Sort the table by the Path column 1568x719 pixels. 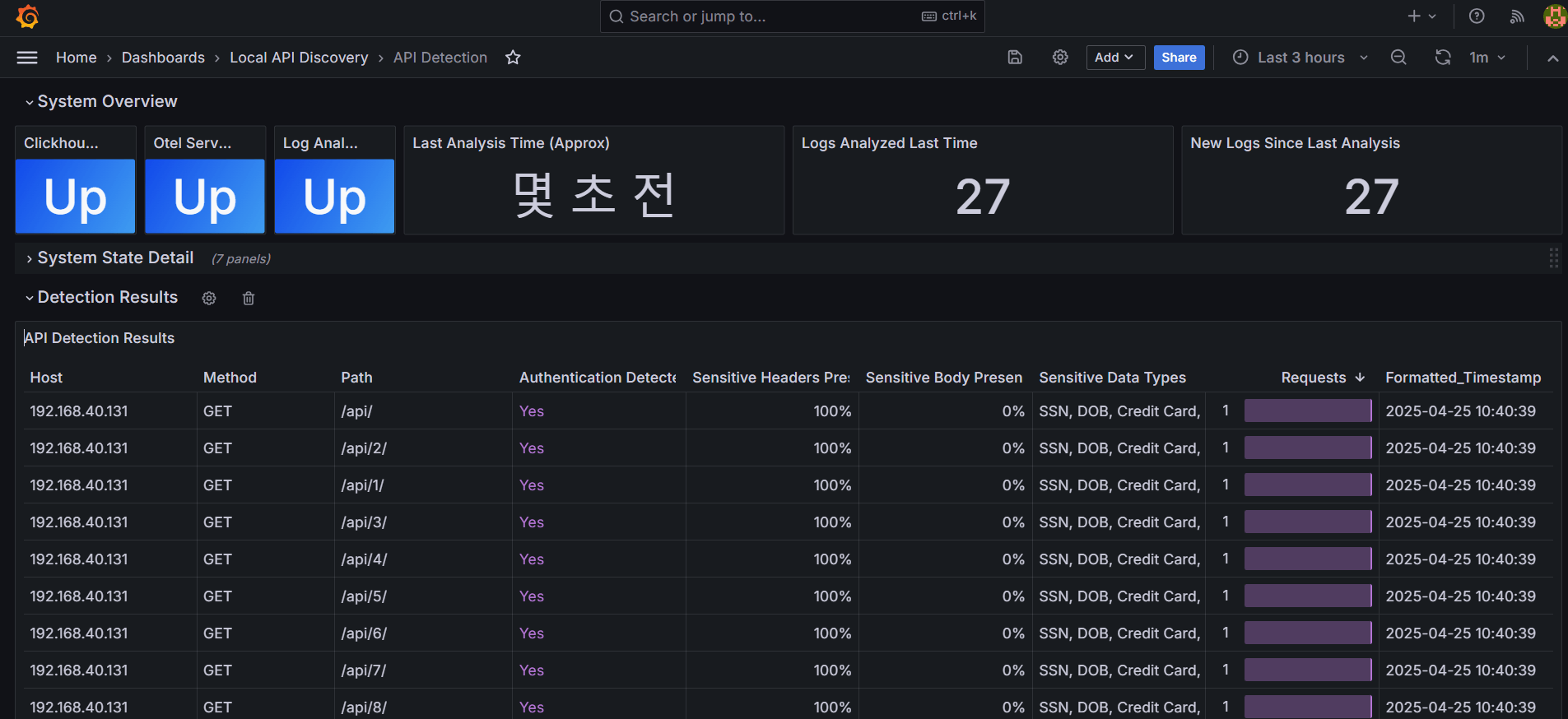356,378
